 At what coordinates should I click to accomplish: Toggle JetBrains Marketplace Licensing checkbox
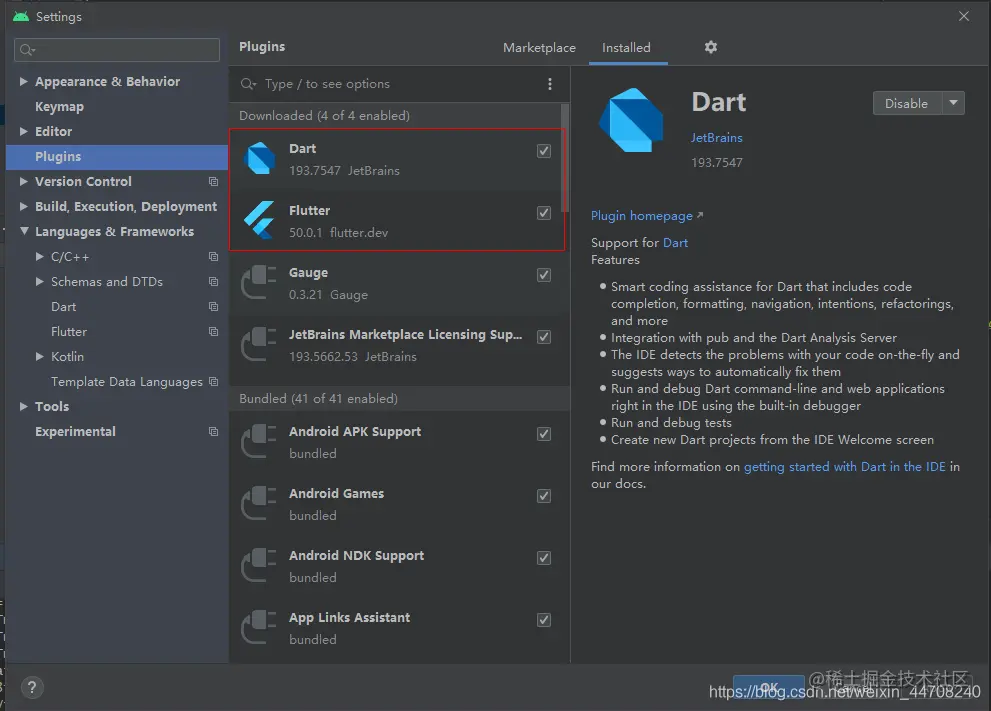click(x=544, y=336)
